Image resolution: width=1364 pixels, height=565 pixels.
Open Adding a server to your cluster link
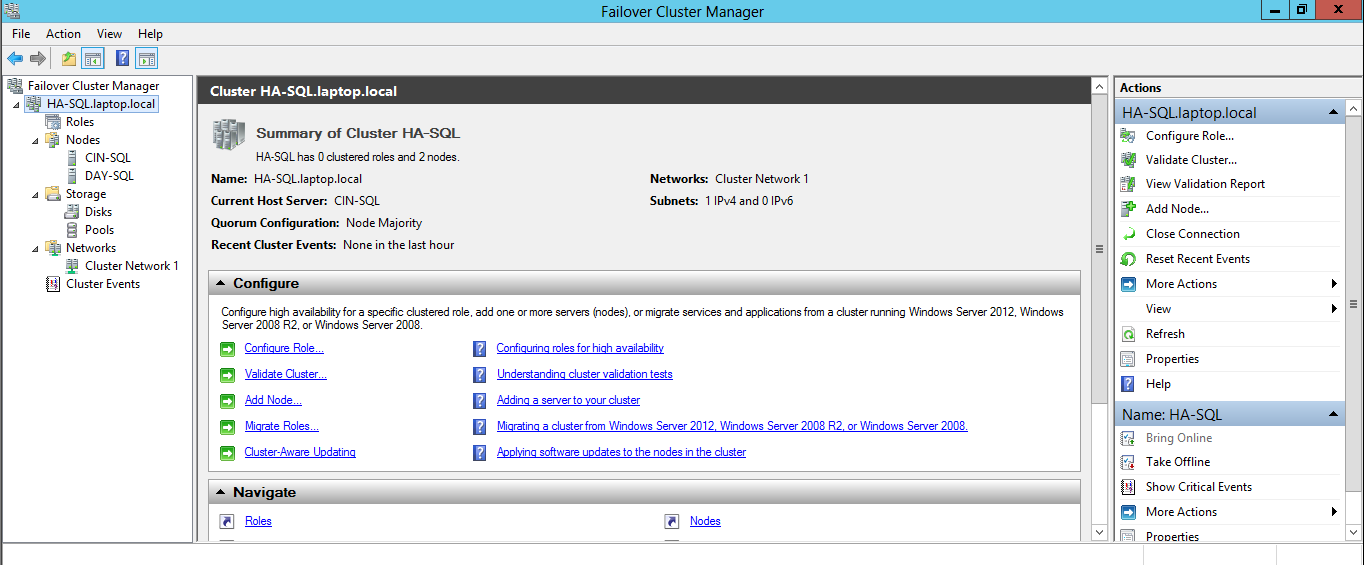[x=568, y=400]
